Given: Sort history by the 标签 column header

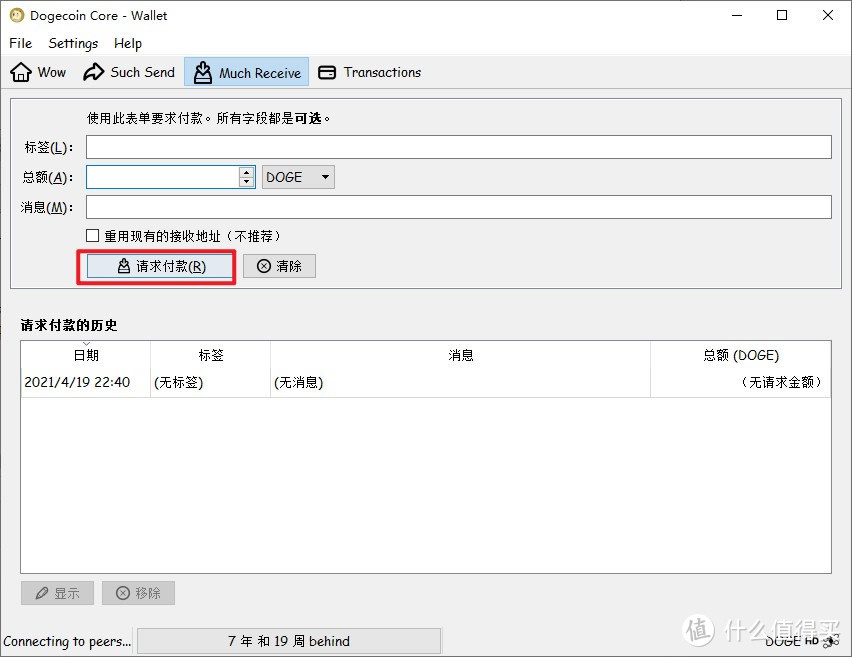Looking at the screenshot, I should (211, 355).
